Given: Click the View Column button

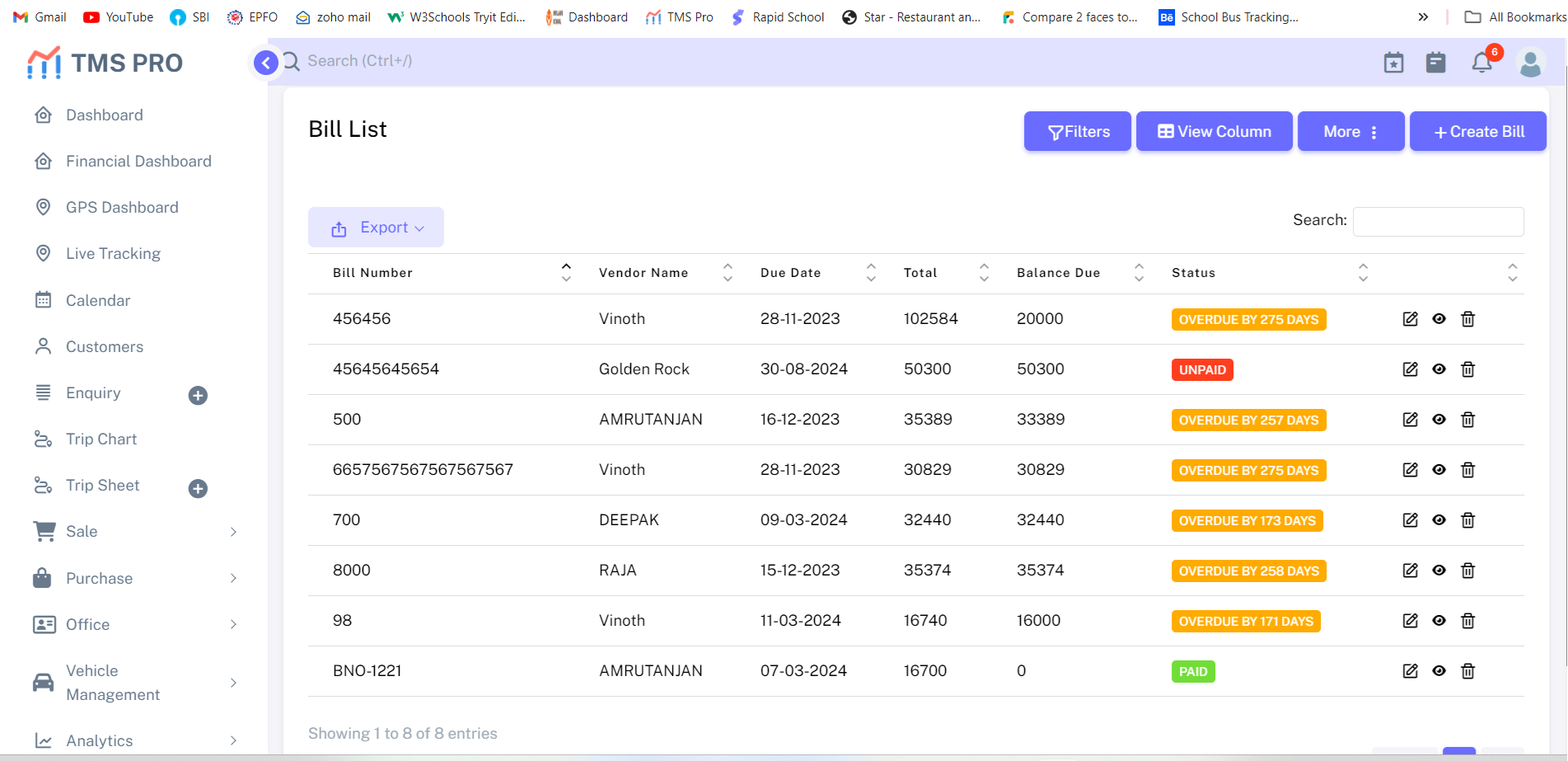Looking at the screenshot, I should [1215, 132].
